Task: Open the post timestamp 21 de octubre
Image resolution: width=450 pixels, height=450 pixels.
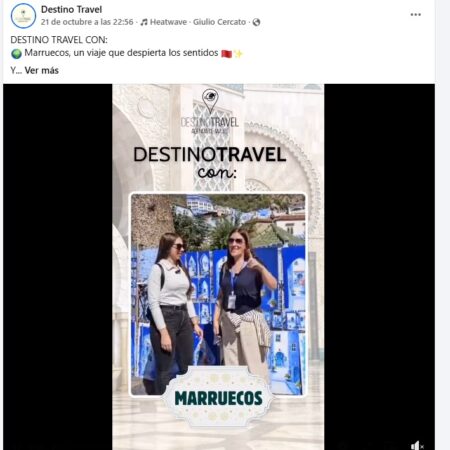Action: (x=87, y=22)
